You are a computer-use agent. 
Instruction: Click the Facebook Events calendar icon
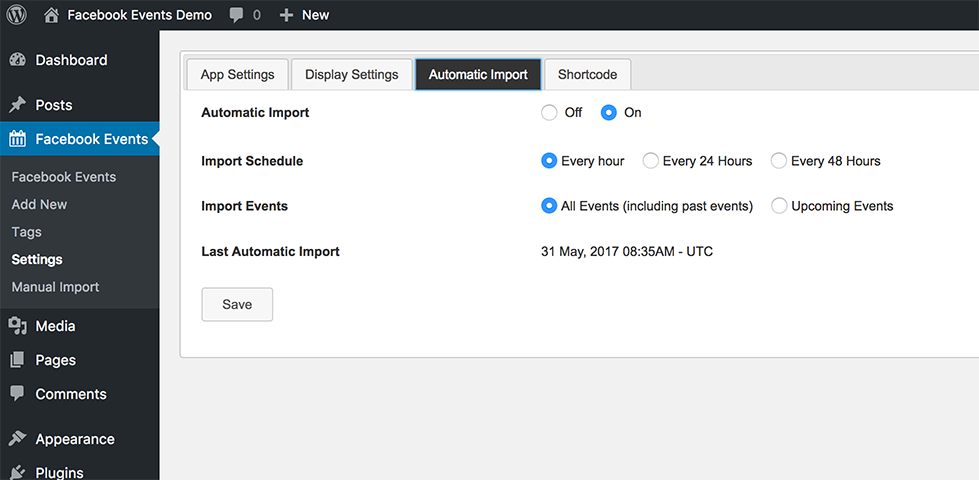18,139
